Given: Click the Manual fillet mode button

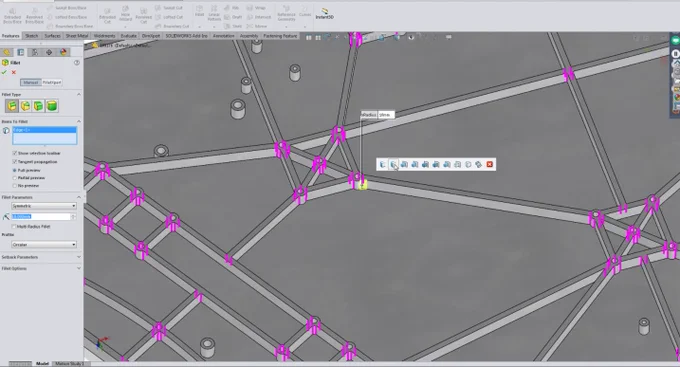Looking at the screenshot, I should tap(31, 82).
